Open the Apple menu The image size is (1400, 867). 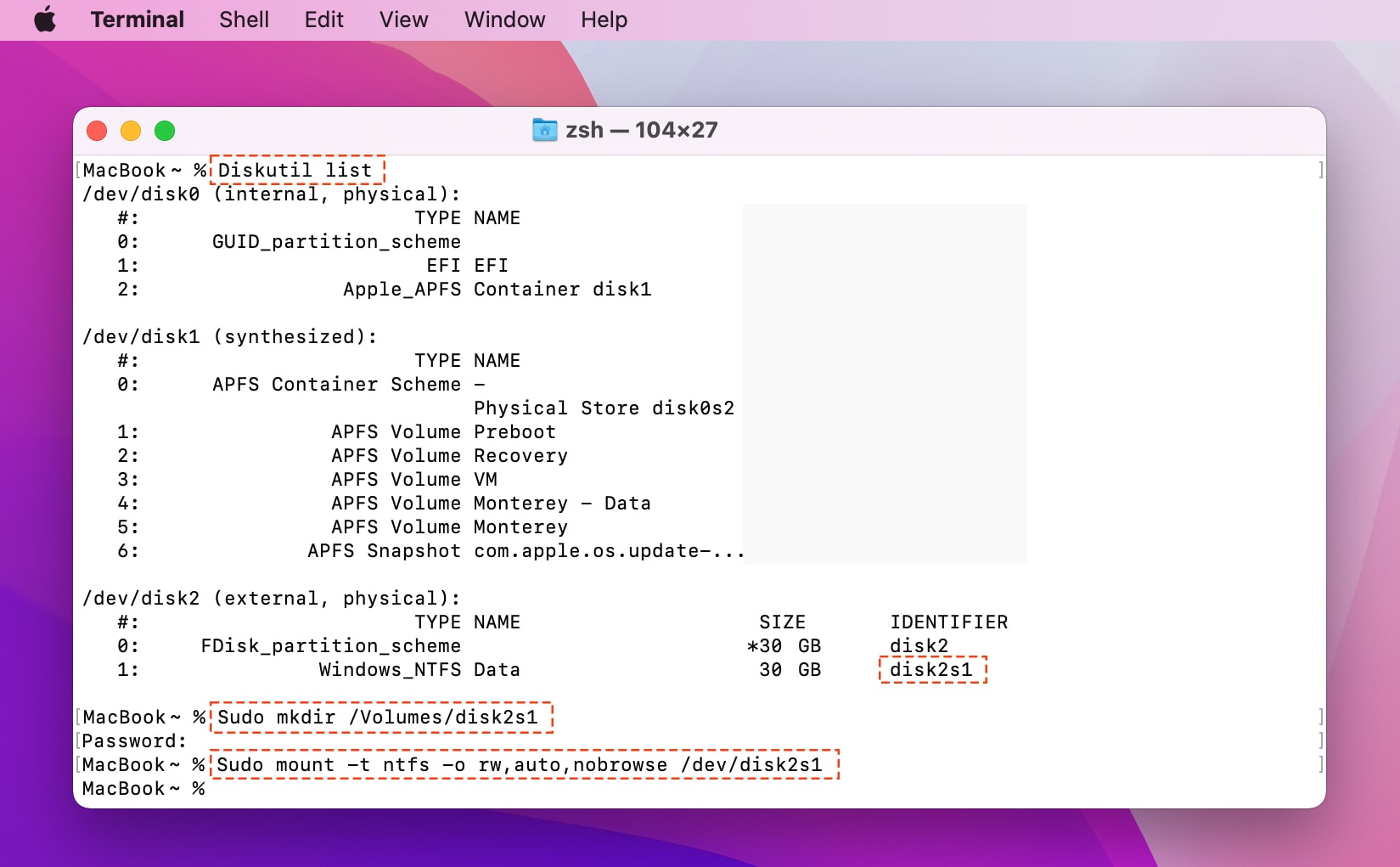[x=44, y=19]
